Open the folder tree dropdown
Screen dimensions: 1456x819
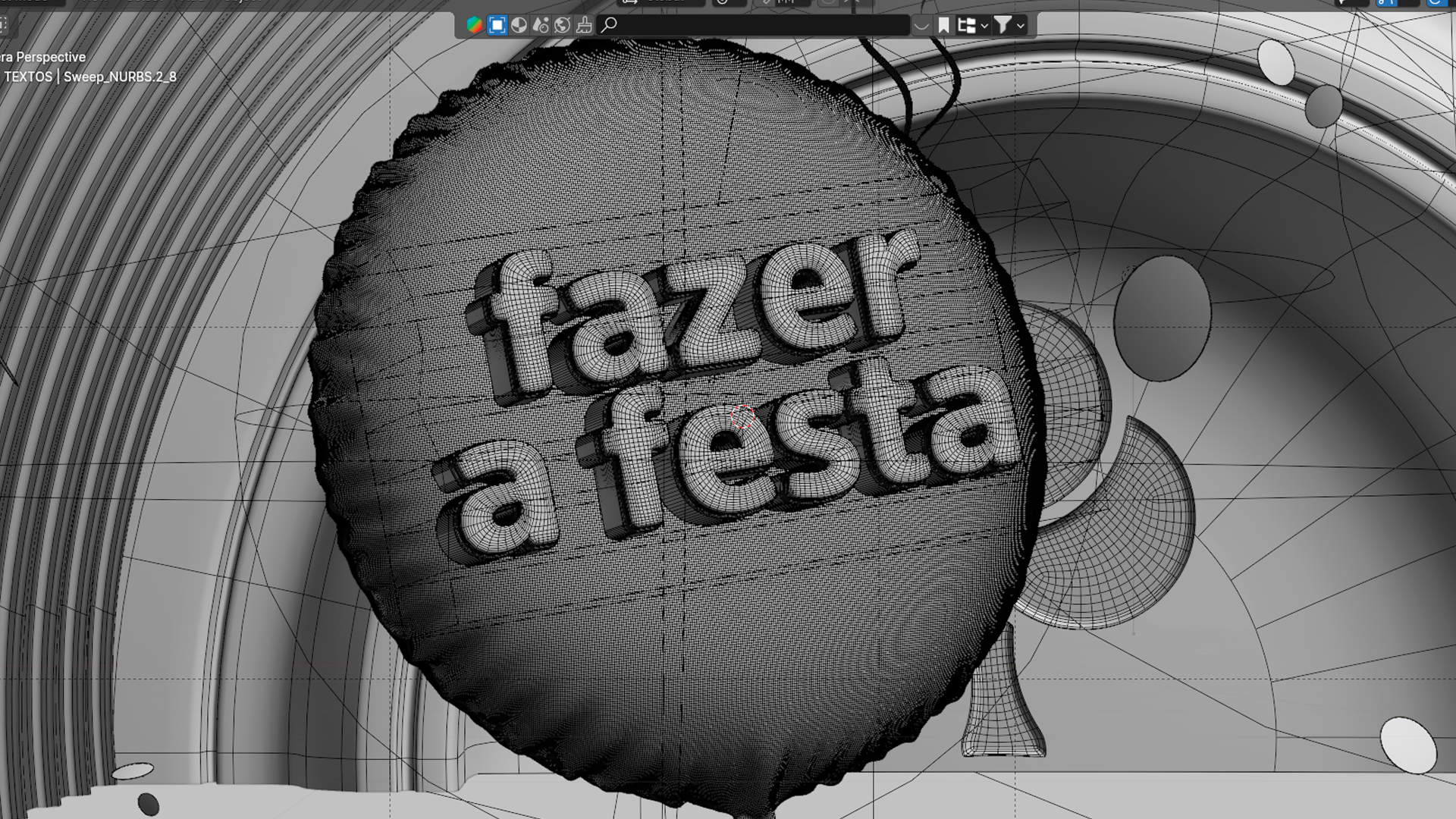[972, 25]
